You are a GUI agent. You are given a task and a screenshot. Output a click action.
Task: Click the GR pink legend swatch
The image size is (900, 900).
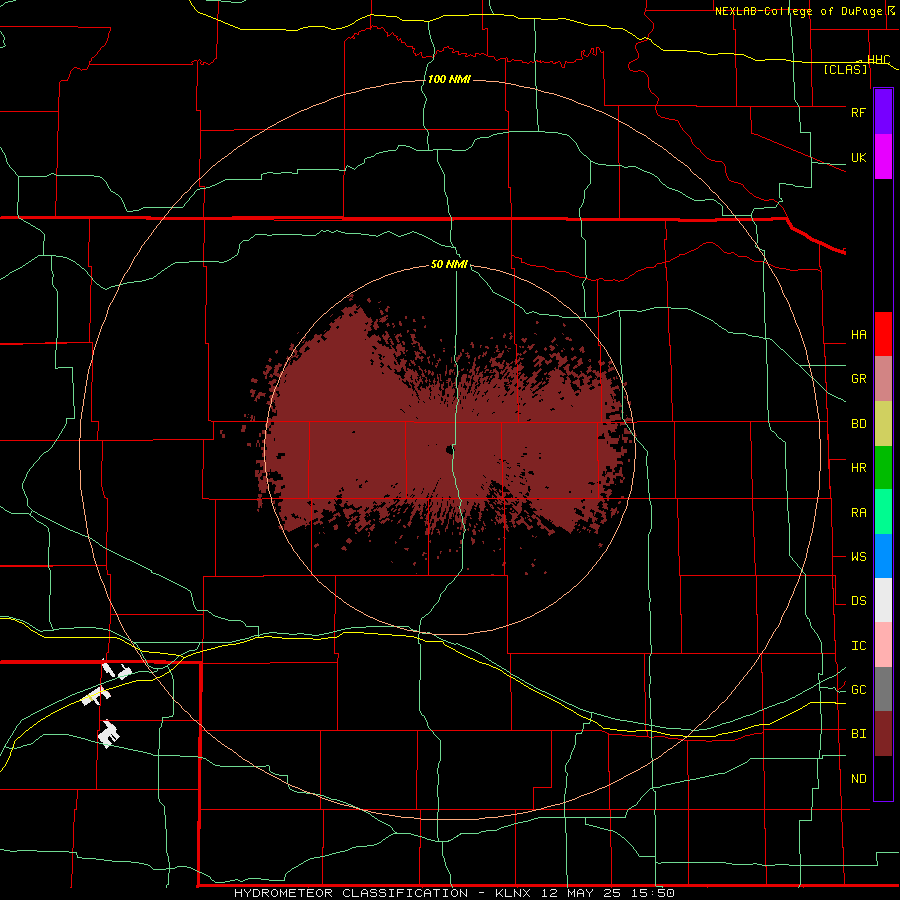(883, 379)
